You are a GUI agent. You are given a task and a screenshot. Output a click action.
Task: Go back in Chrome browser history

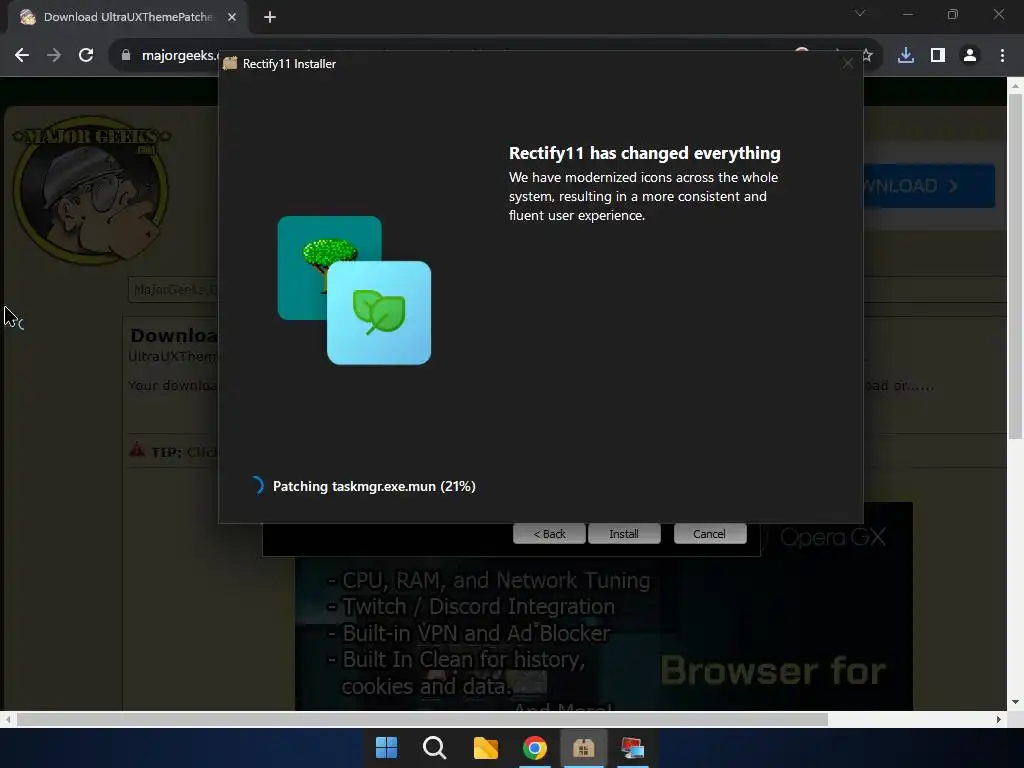(x=22, y=56)
